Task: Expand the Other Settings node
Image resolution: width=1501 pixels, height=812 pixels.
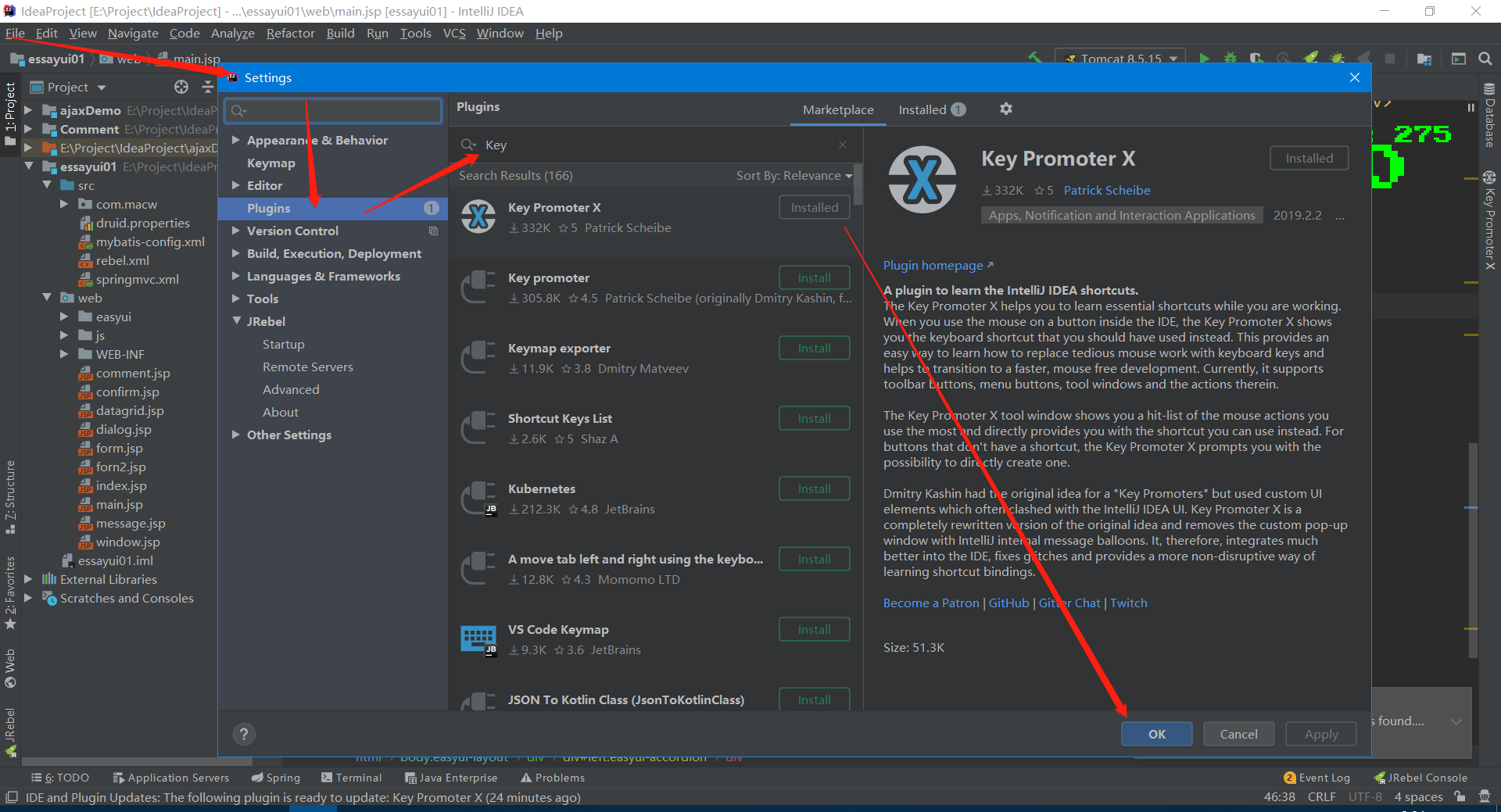Action: tap(235, 435)
